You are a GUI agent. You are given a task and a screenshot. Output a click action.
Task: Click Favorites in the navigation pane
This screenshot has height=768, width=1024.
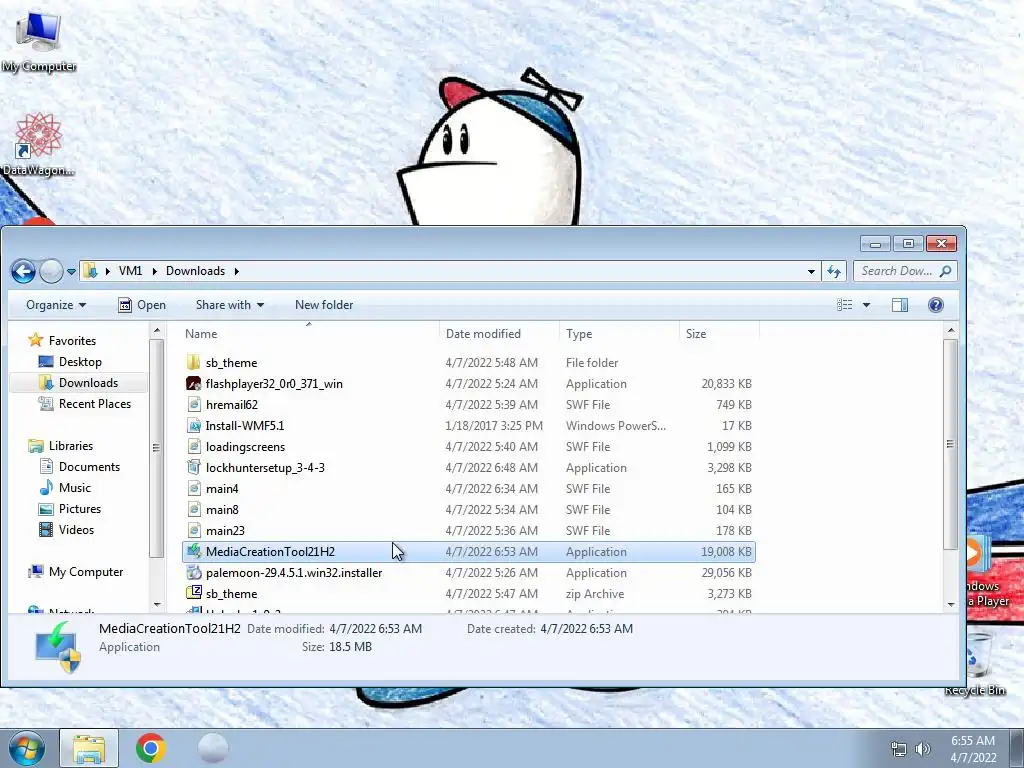(72, 341)
